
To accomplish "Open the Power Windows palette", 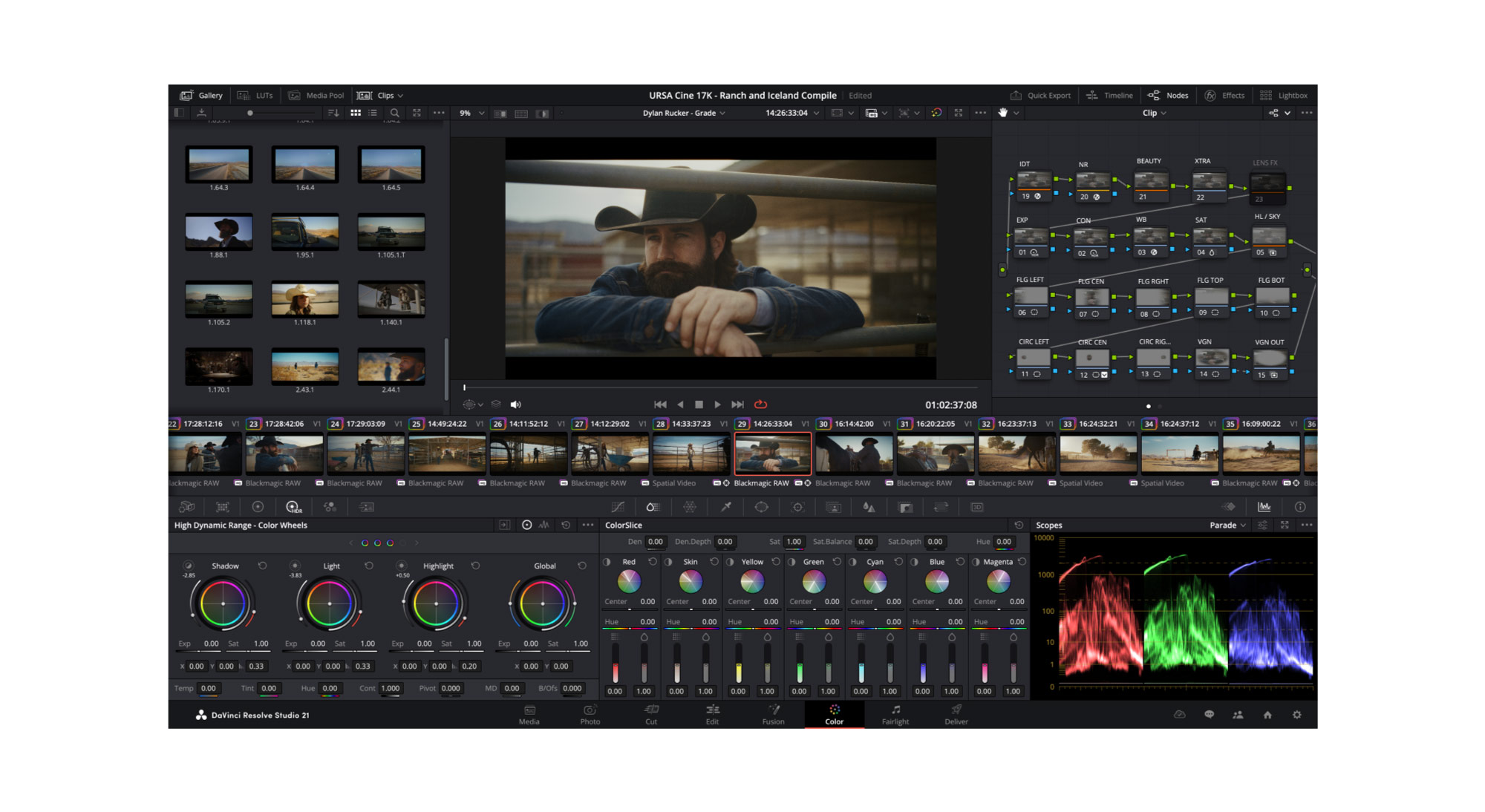I will [x=762, y=507].
